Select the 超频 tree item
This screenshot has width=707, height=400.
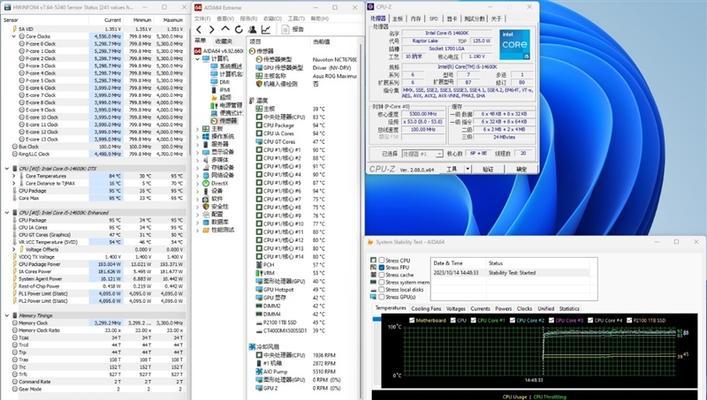point(225,97)
